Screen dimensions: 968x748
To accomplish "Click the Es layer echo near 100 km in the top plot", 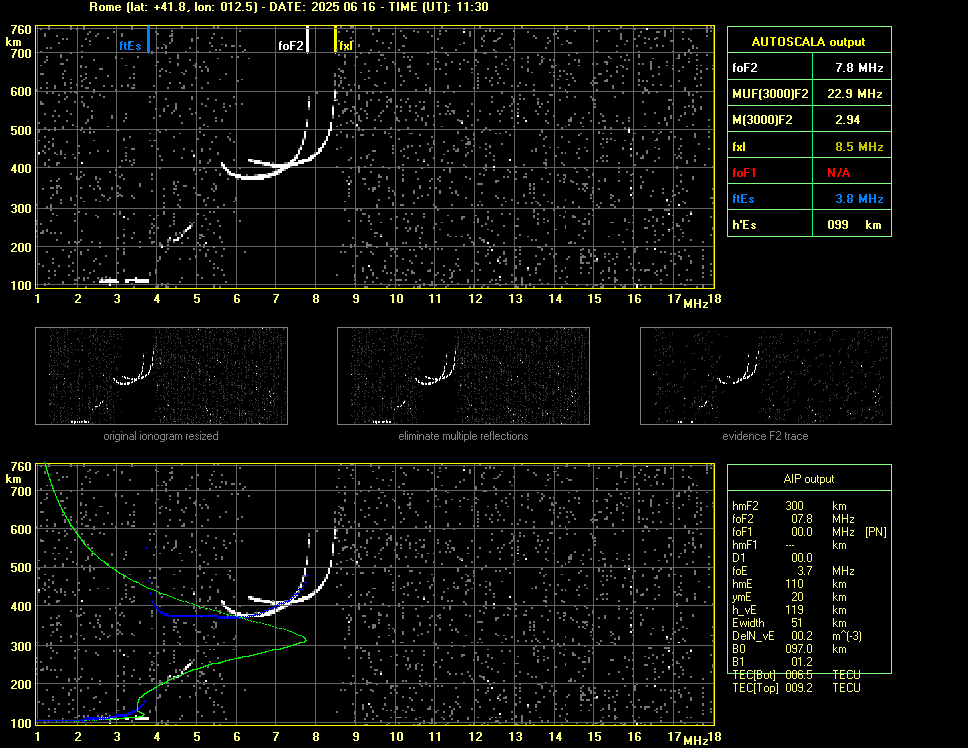I will (x=125, y=281).
